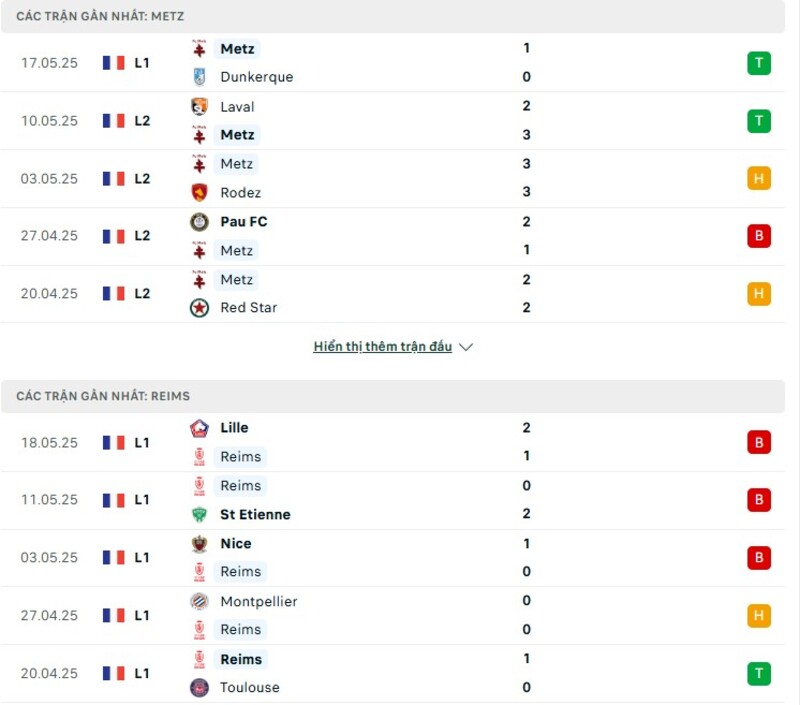Screen dimensions: 800x705
Task: Click the loss badge for Pau FC match
Action: (x=758, y=236)
